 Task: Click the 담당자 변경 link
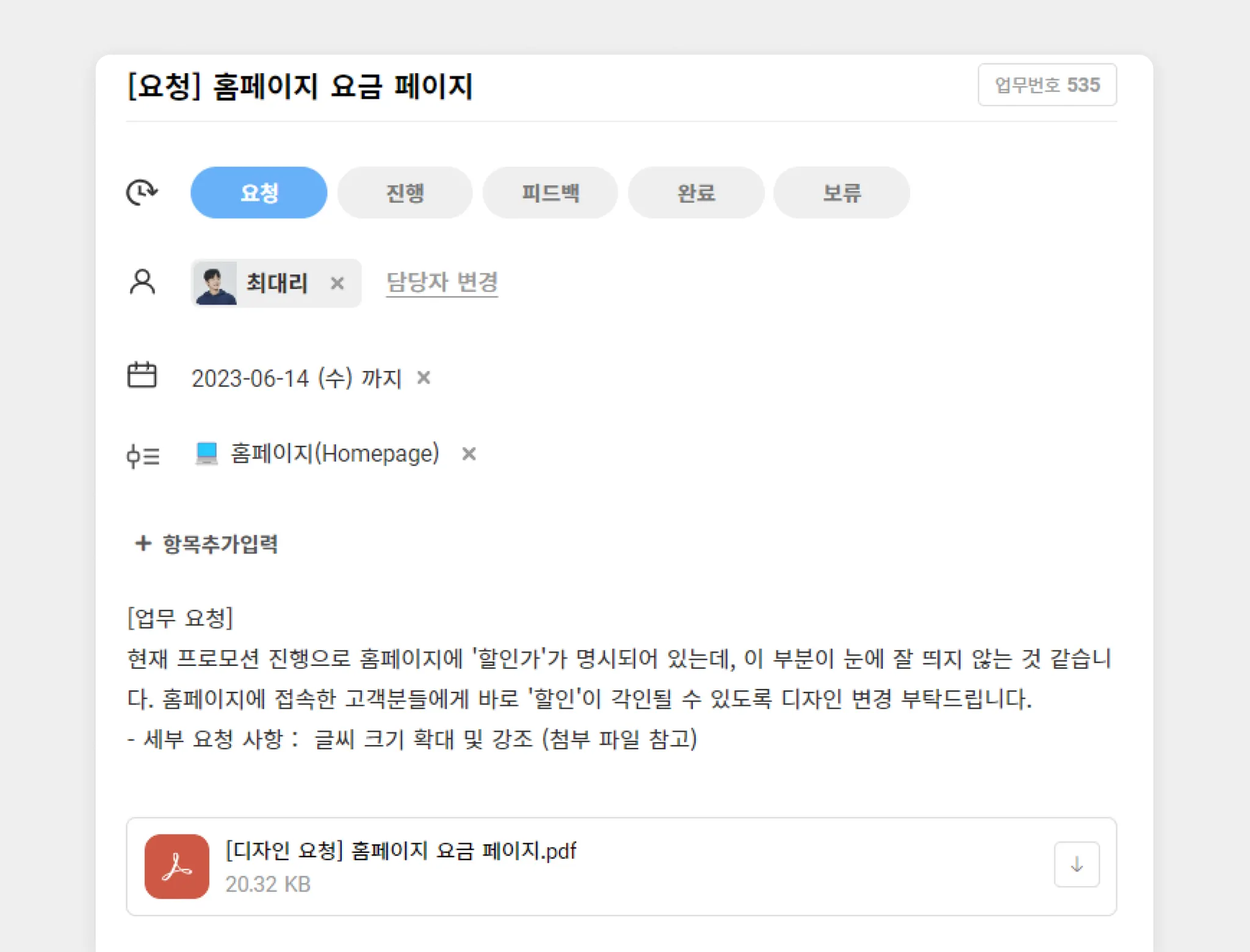pyautogui.click(x=442, y=283)
